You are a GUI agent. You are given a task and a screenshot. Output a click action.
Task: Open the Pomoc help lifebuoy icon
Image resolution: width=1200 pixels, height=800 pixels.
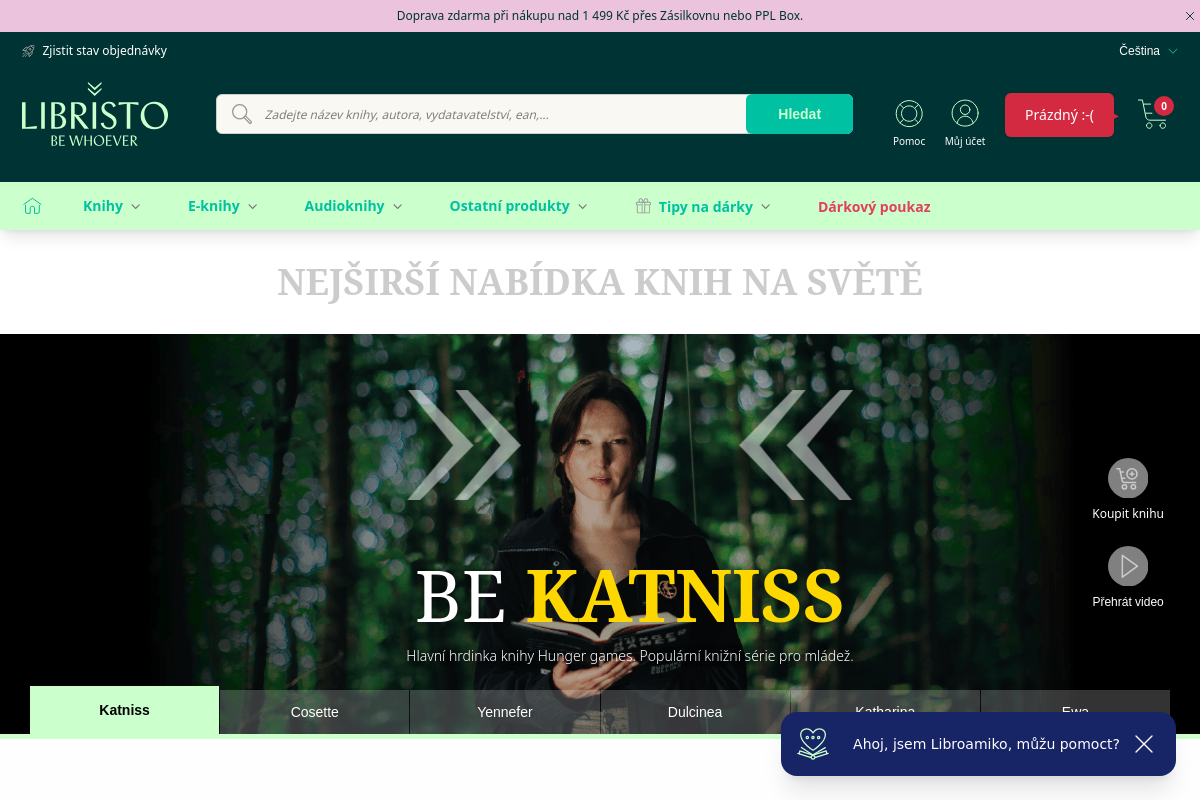pyautogui.click(x=909, y=114)
